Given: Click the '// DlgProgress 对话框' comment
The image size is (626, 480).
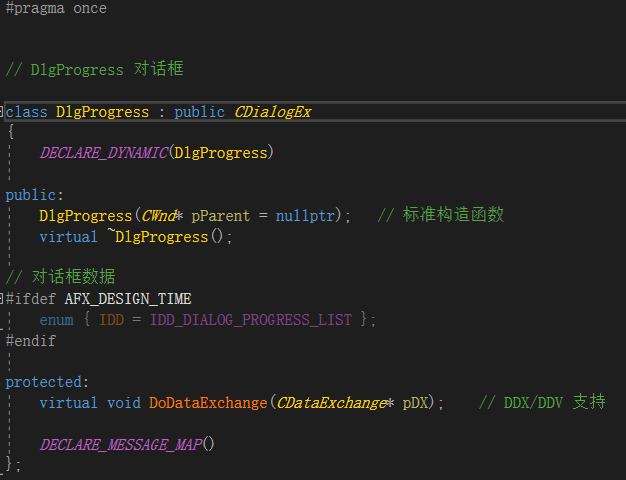Looking at the screenshot, I should 95,69.
